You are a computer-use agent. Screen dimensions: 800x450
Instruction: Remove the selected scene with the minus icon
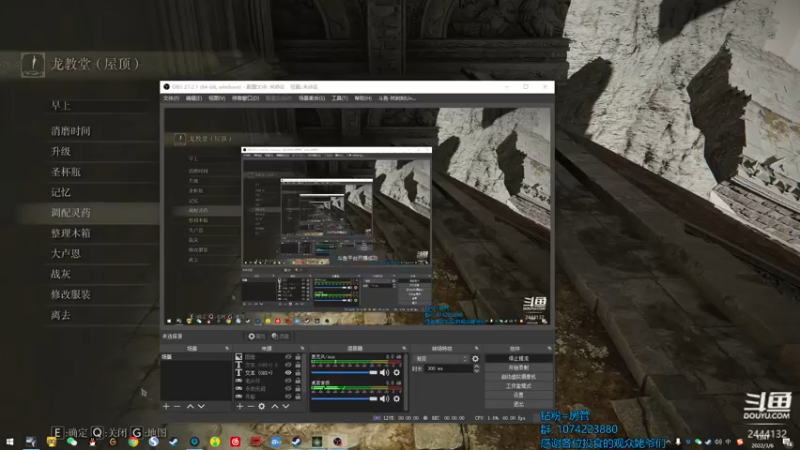click(177, 407)
